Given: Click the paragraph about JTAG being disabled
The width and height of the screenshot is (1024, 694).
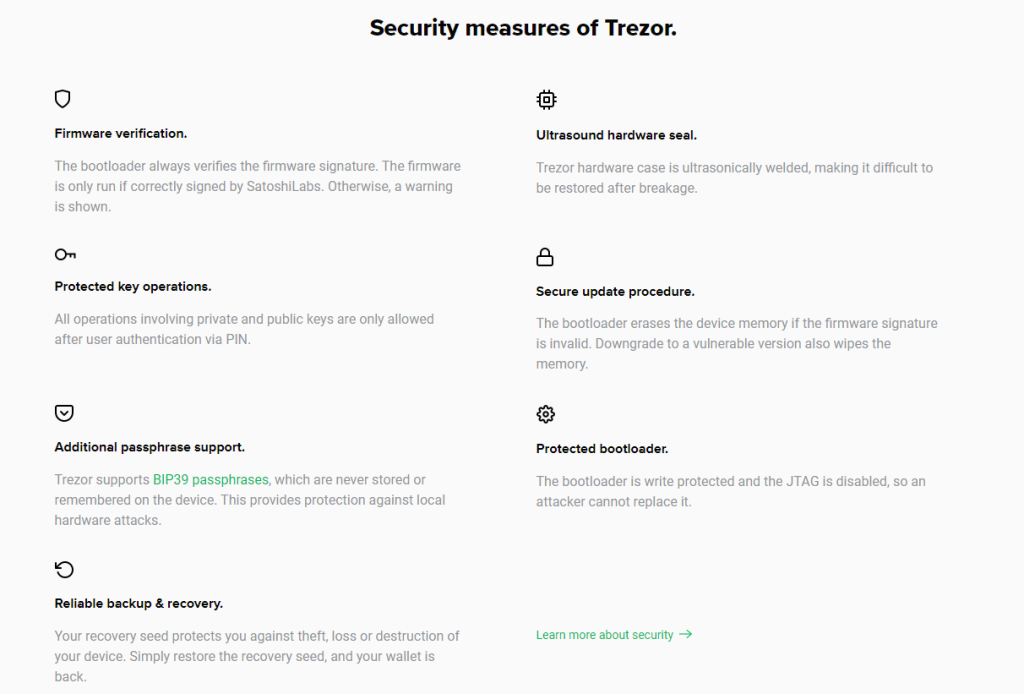Looking at the screenshot, I should pyautogui.click(x=731, y=491).
